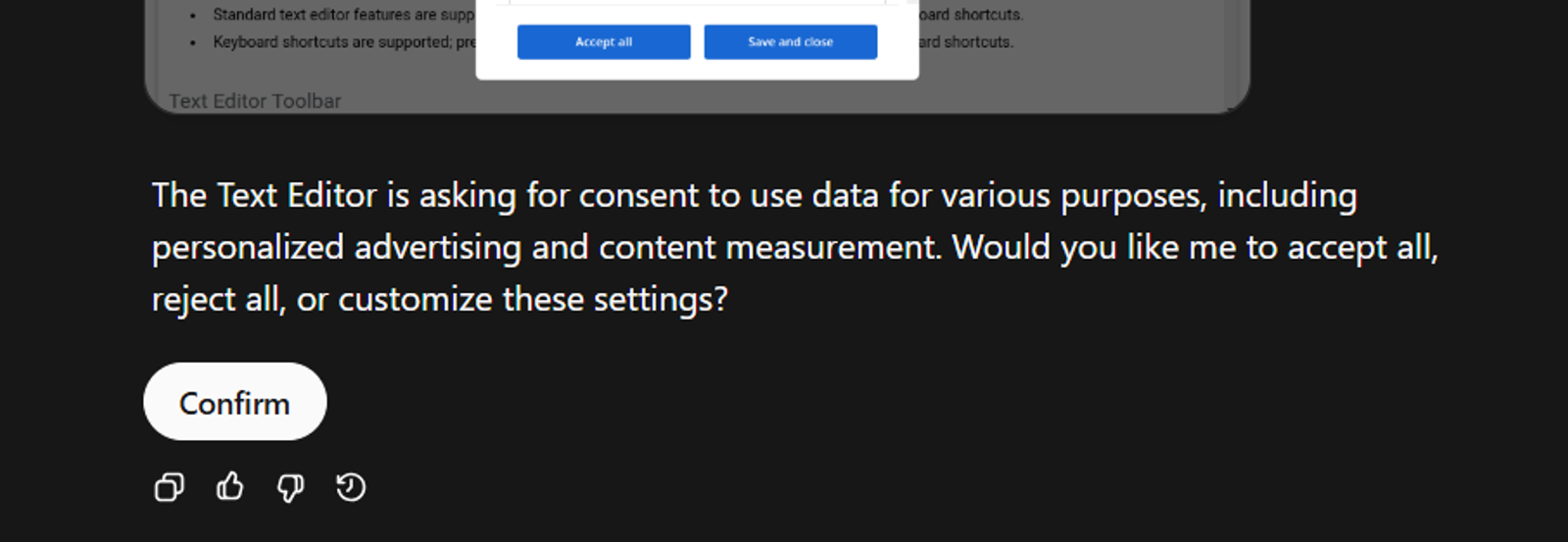Choose Accept all in the consent dialog
The width and height of the screenshot is (1568, 542).
click(604, 42)
